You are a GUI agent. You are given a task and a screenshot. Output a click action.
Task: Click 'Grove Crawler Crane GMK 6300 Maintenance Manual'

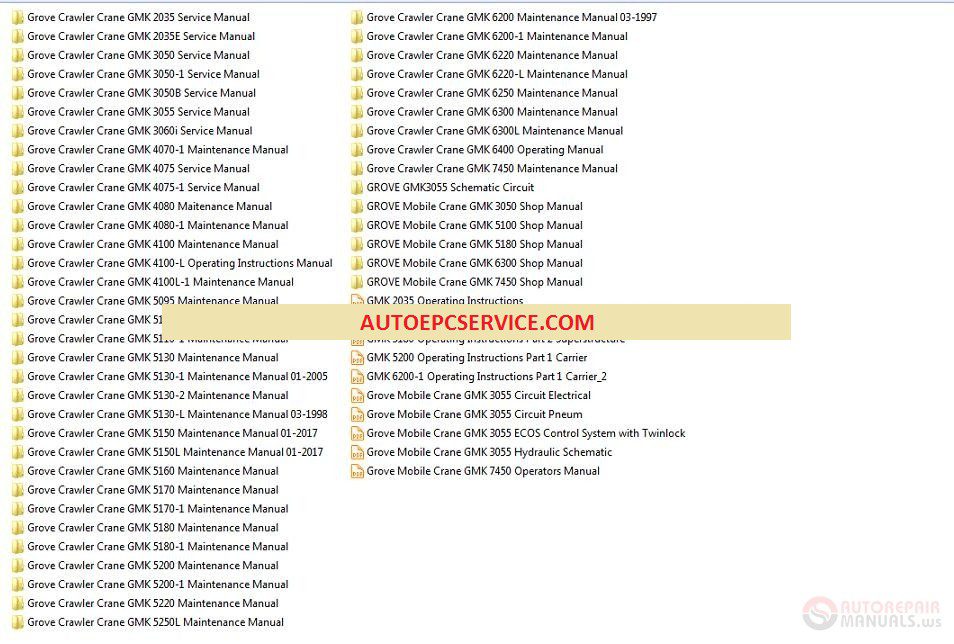(x=492, y=112)
